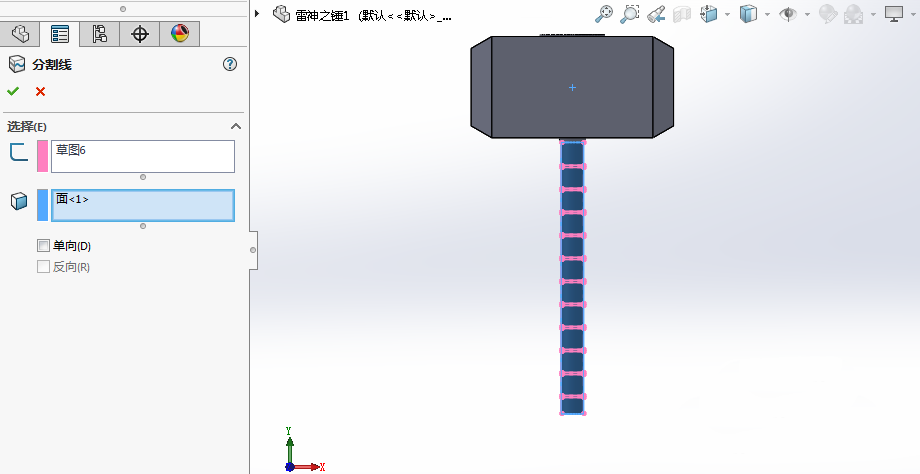920x474 pixels.
Task: Click the pink sketch selection color swatch
Action: (42, 156)
